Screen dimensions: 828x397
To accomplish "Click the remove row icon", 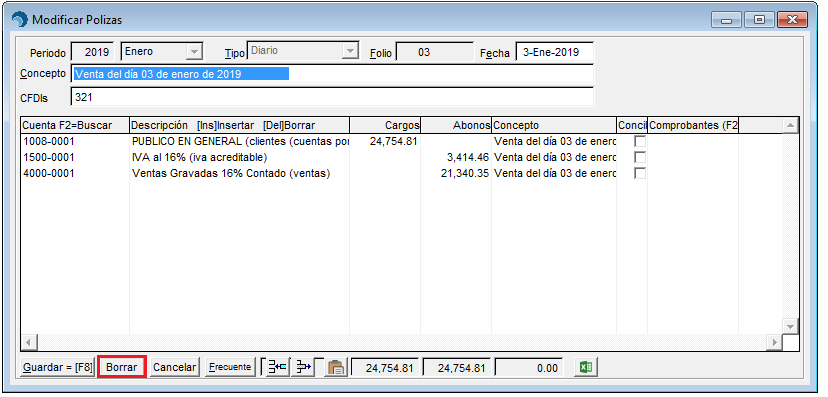I will pos(303,367).
